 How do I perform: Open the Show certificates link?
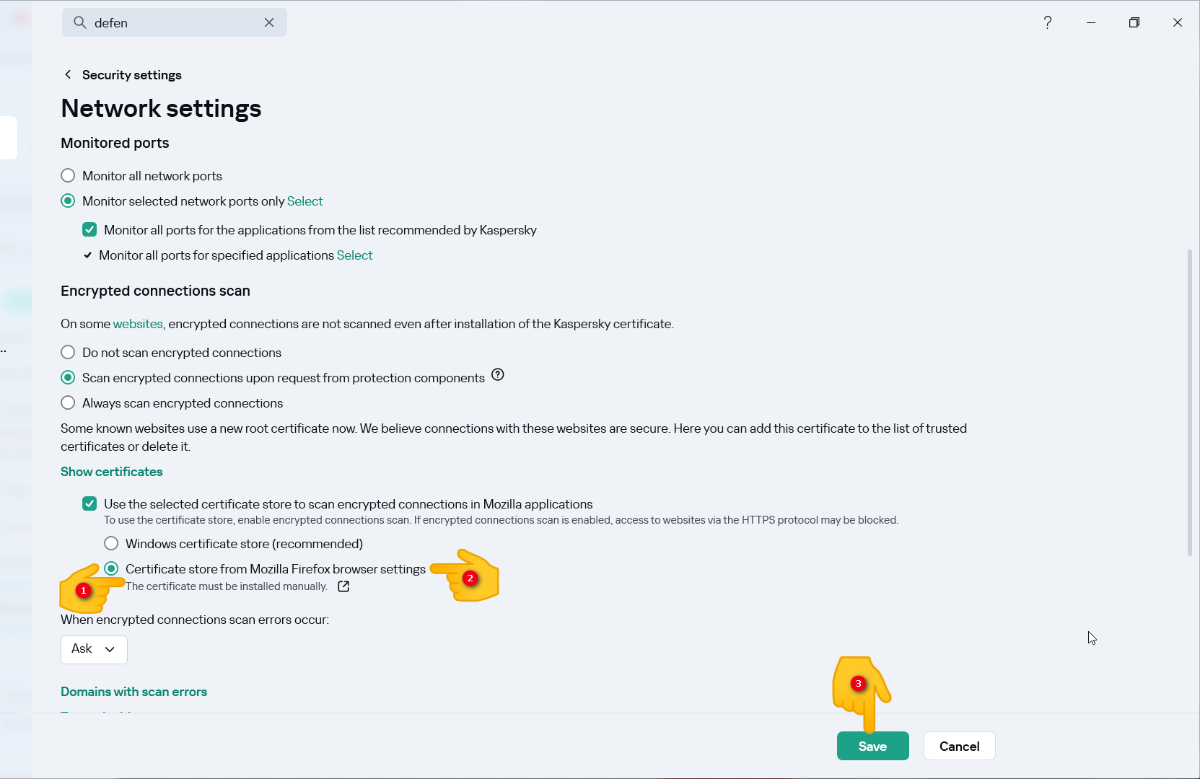pyautogui.click(x=111, y=472)
